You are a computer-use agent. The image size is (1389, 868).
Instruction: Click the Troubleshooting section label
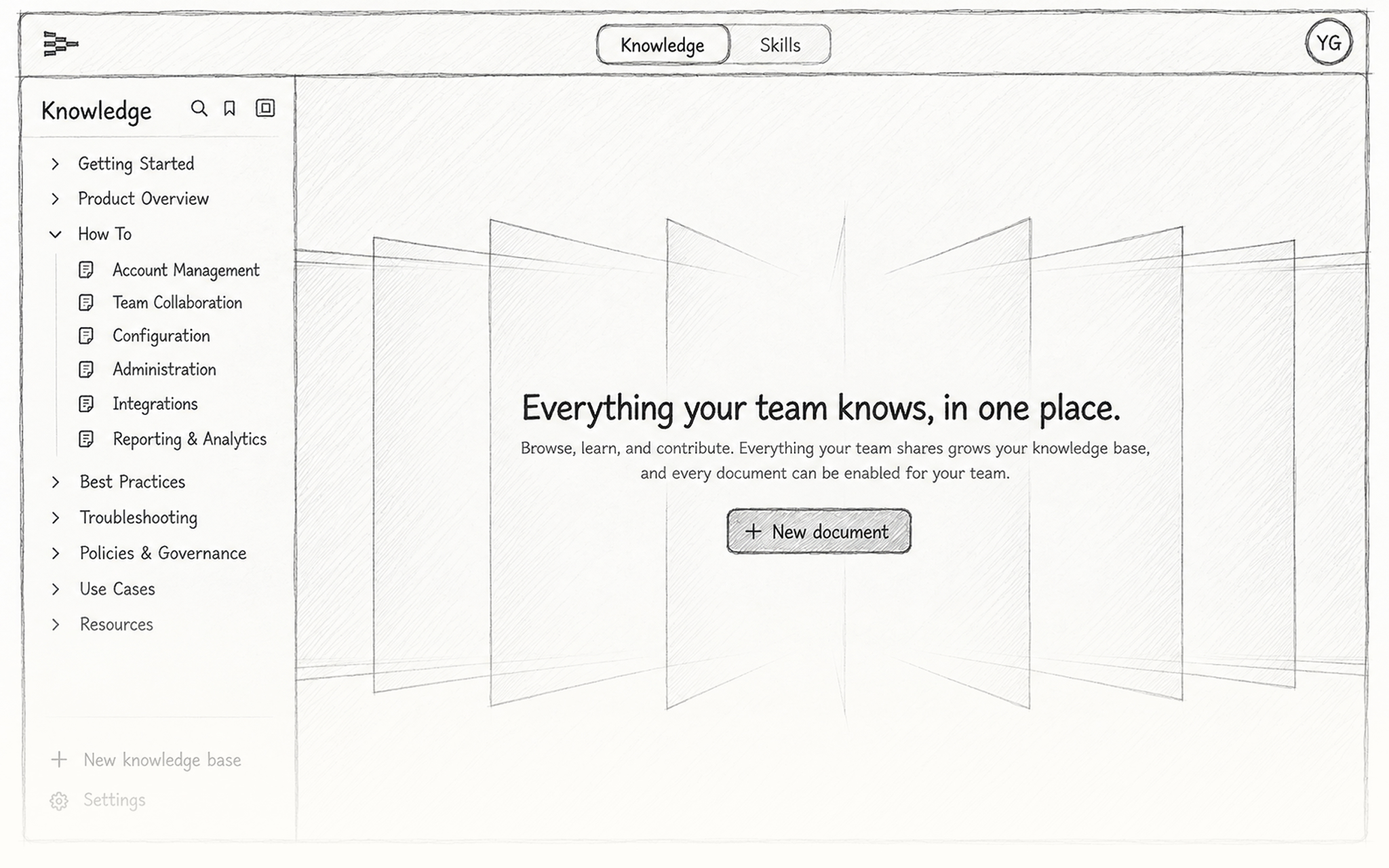tap(138, 518)
